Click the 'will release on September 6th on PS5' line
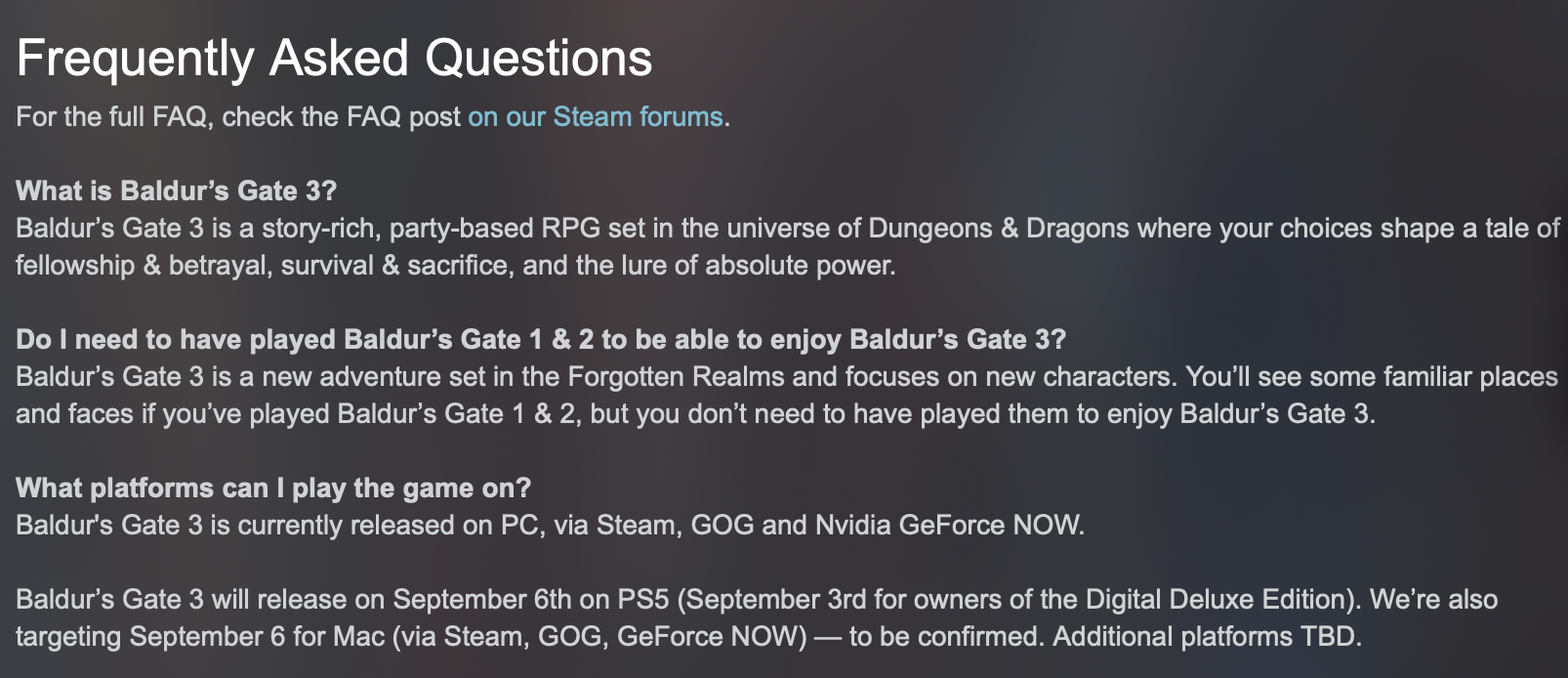The height and width of the screenshot is (678, 1568). (x=757, y=600)
